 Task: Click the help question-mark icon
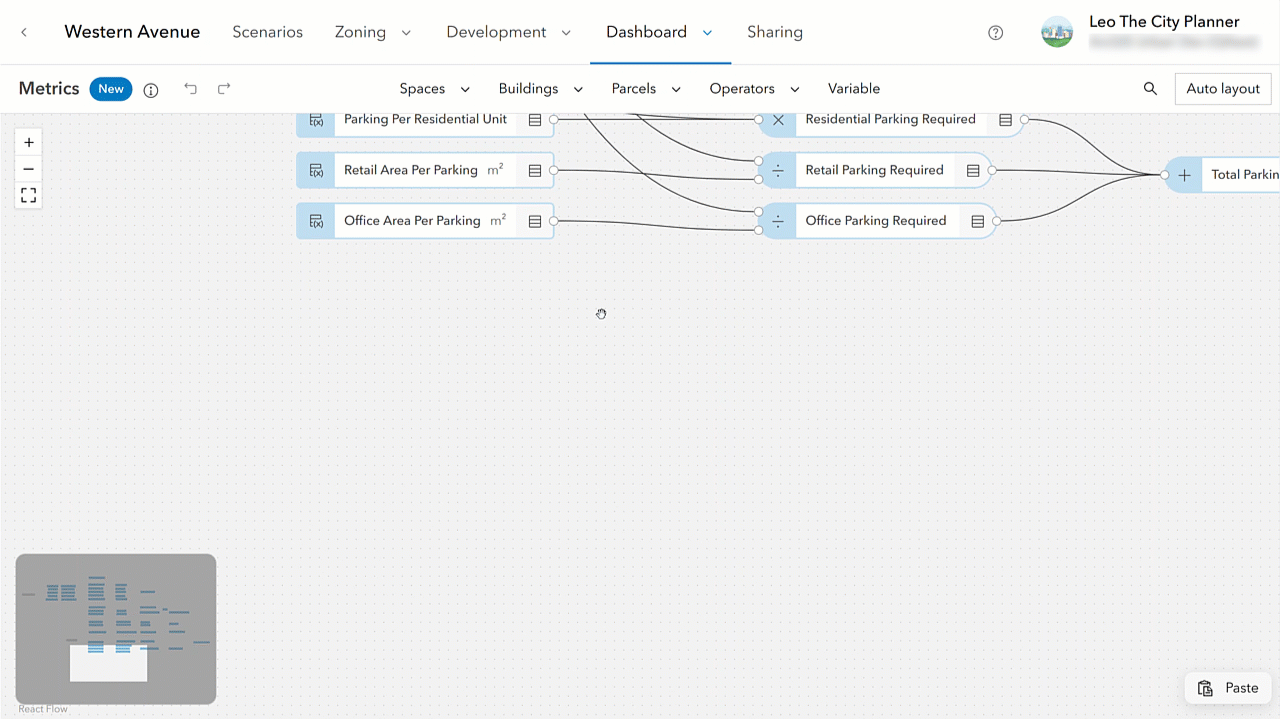(x=995, y=32)
